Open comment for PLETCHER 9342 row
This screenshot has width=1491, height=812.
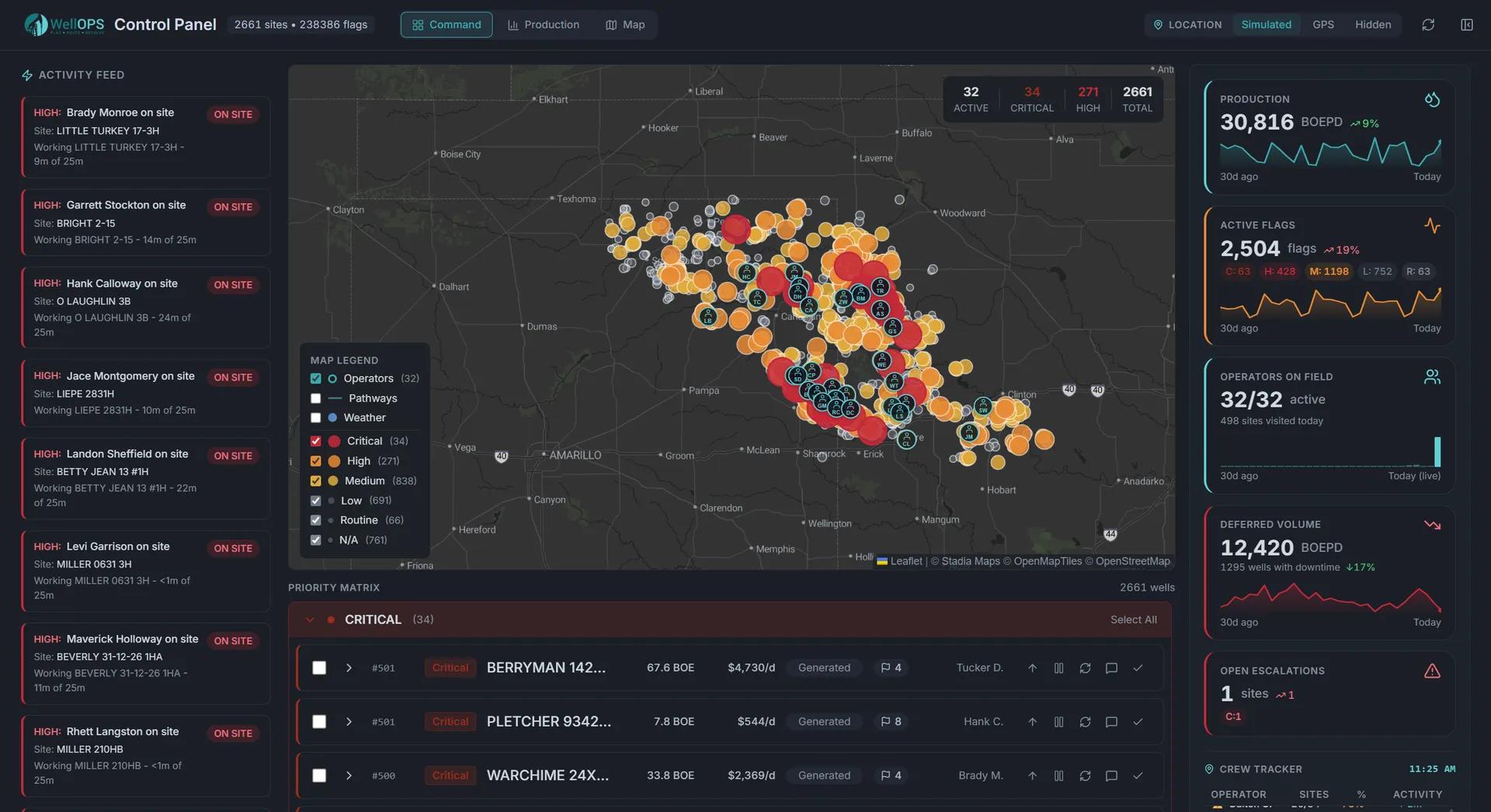[1111, 722]
